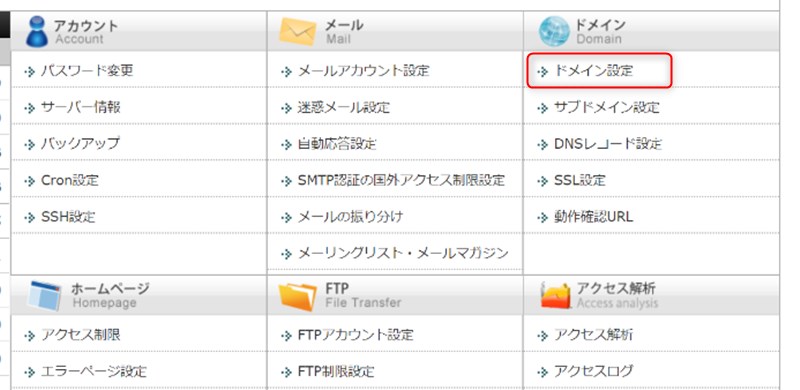Screen dimensions: 800x390
Task: Open Cron設定 link
Action: [70, 180]
